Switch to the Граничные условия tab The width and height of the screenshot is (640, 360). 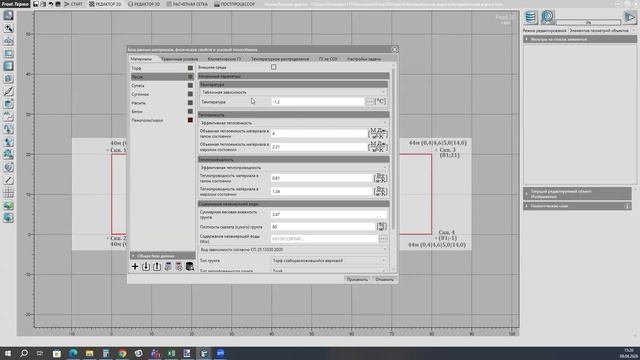[x=179, y=59]
